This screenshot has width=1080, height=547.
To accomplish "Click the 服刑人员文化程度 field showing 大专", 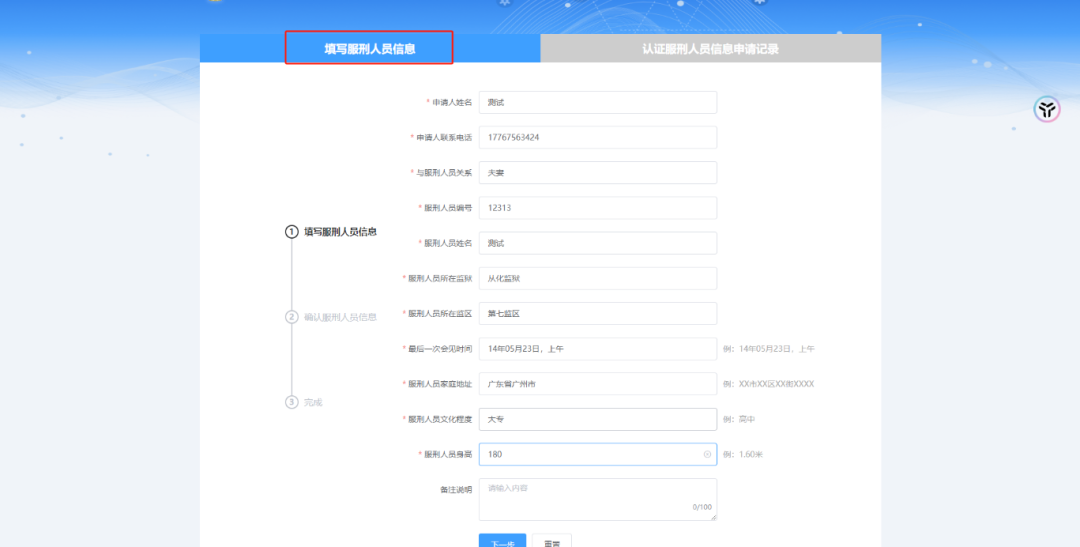I will point(597,420).
